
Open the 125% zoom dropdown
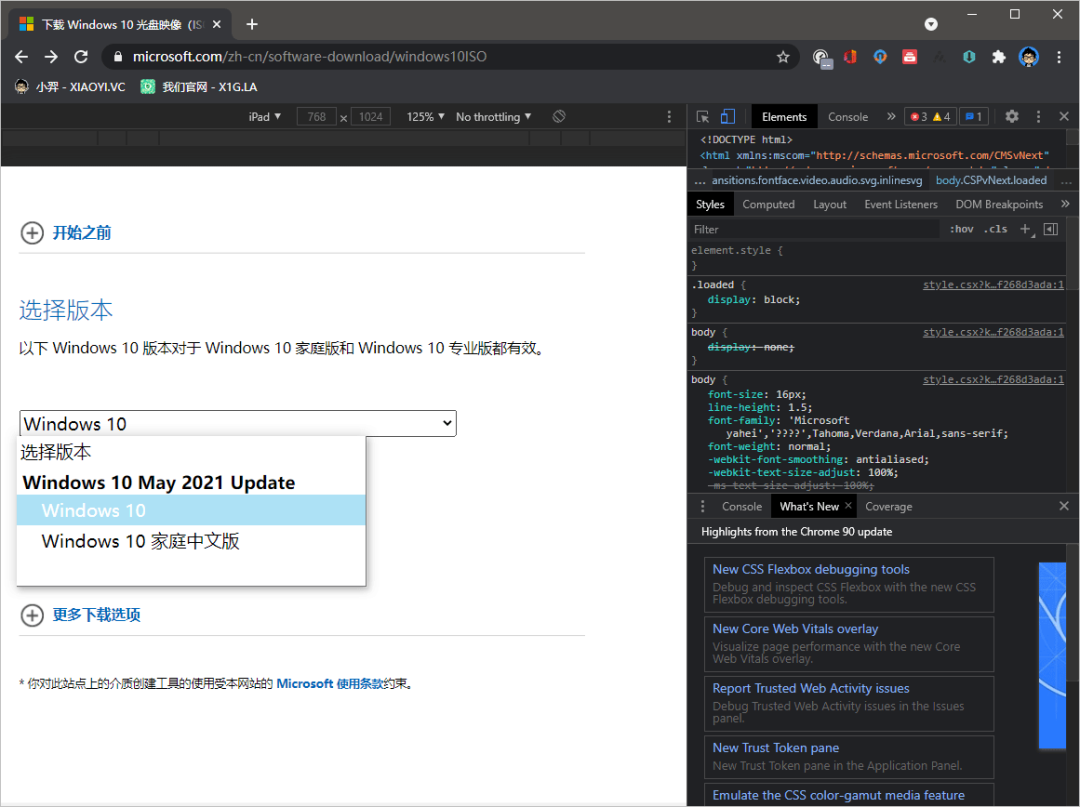(x=425, y=117)
